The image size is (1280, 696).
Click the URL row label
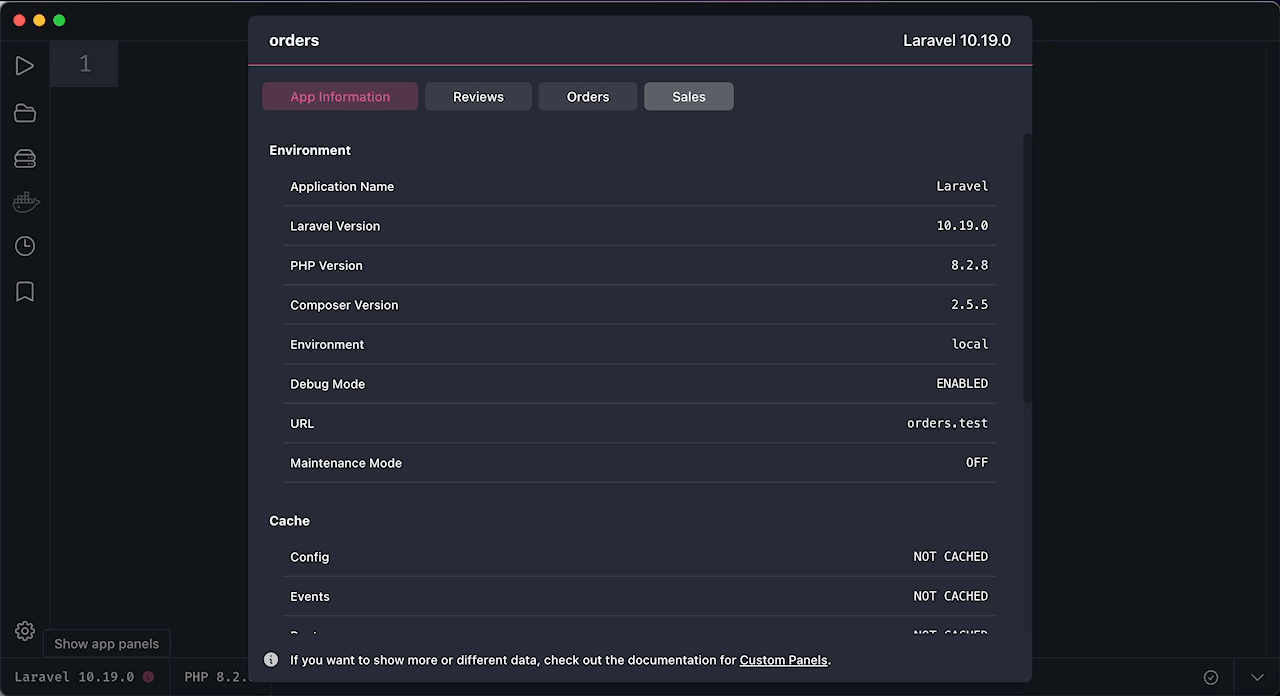(302, 423)
